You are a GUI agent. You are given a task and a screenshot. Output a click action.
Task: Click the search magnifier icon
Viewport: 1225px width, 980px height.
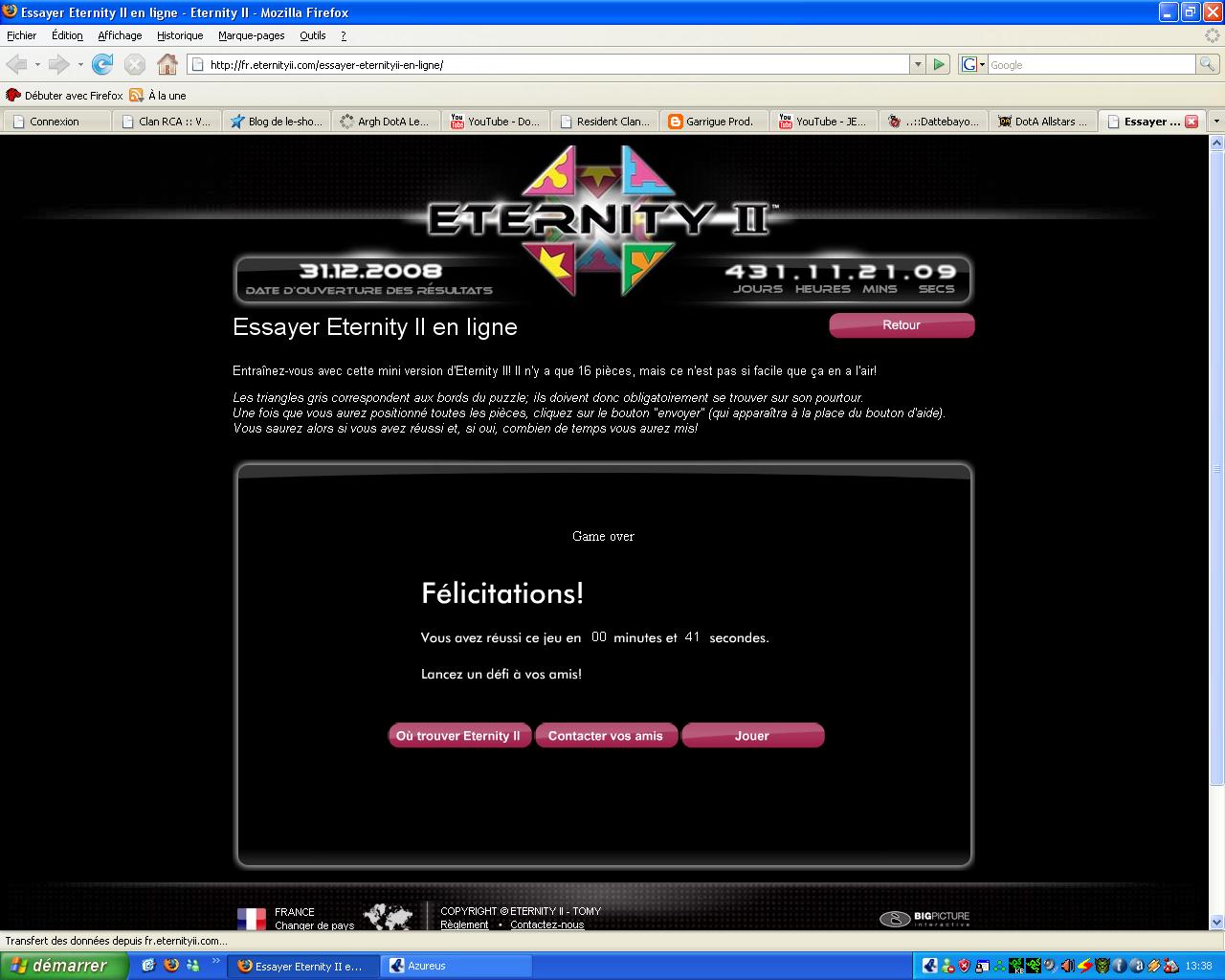(x=1208, y=64)
